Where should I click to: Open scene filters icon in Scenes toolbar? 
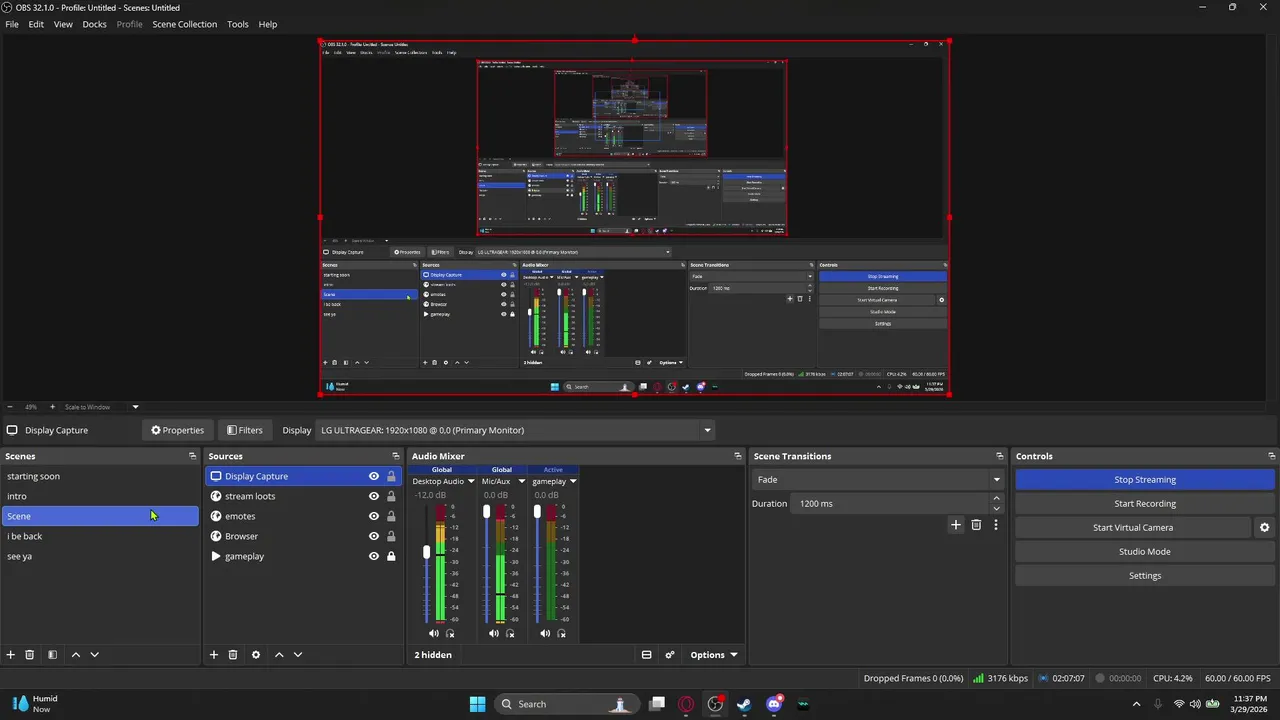(x=52, y=655)
